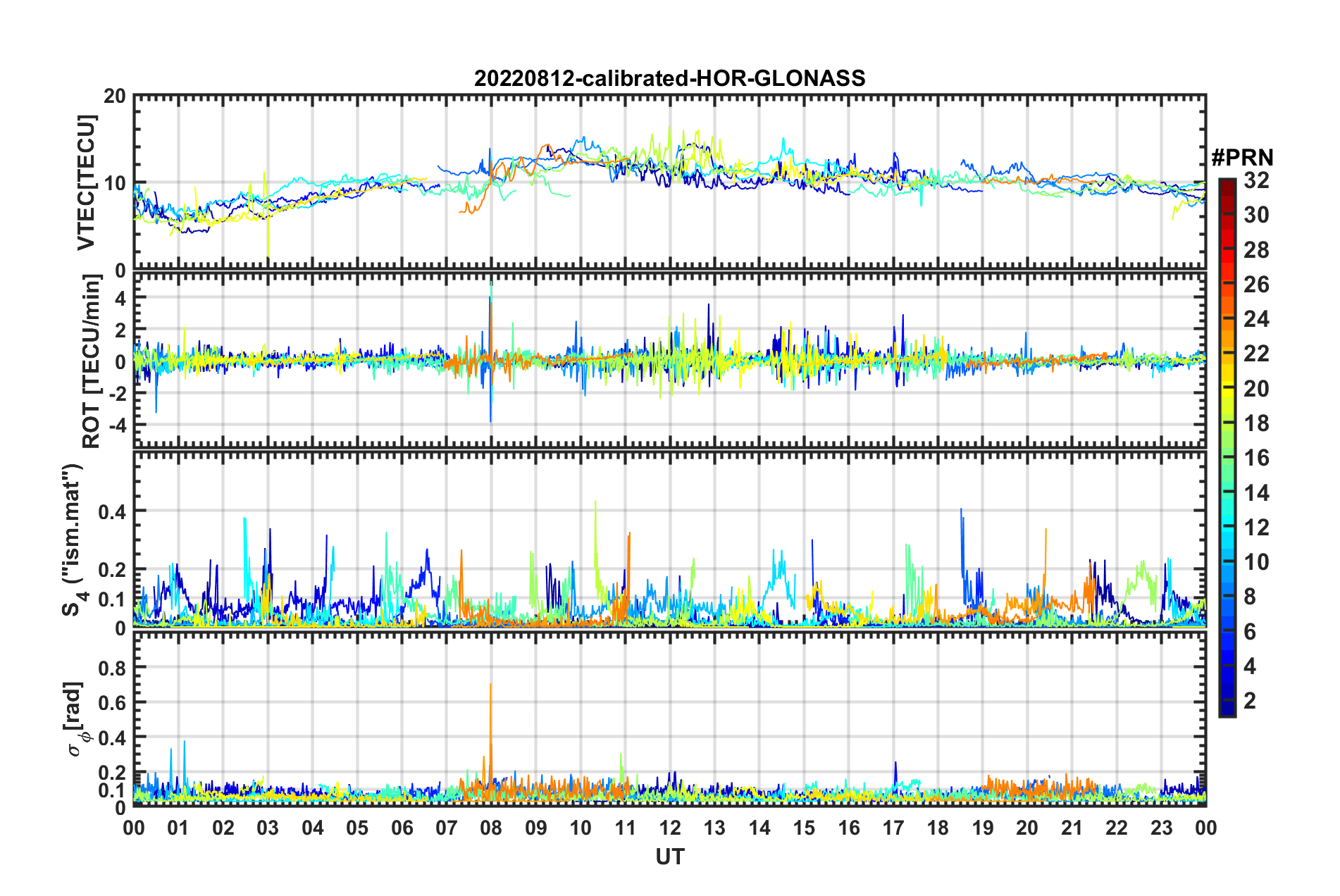Click the -2 tick on the ROT y-axis
Viewport: 1340px width, 896px height.
[118, 393]
